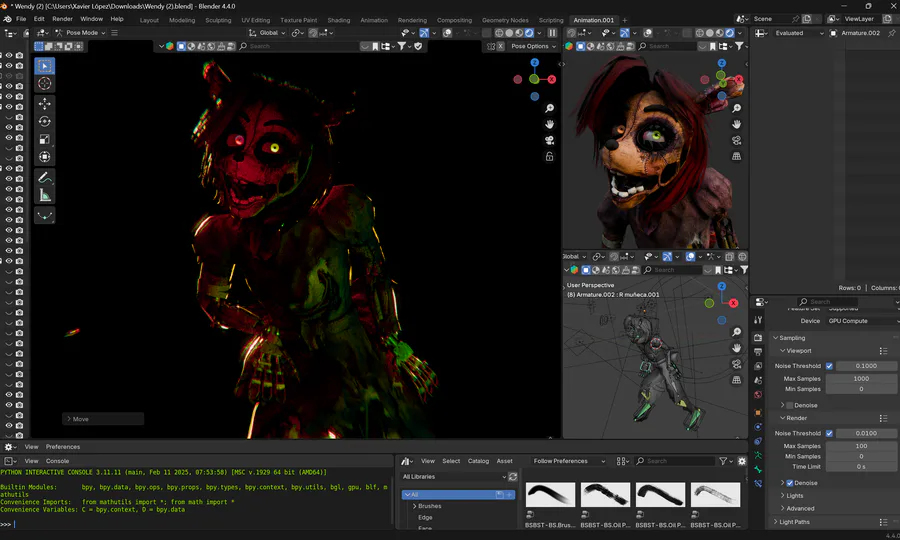Screen dimensions: 900x540
Task: Open Console menu in Python console
Action: [x=57, y=461]
